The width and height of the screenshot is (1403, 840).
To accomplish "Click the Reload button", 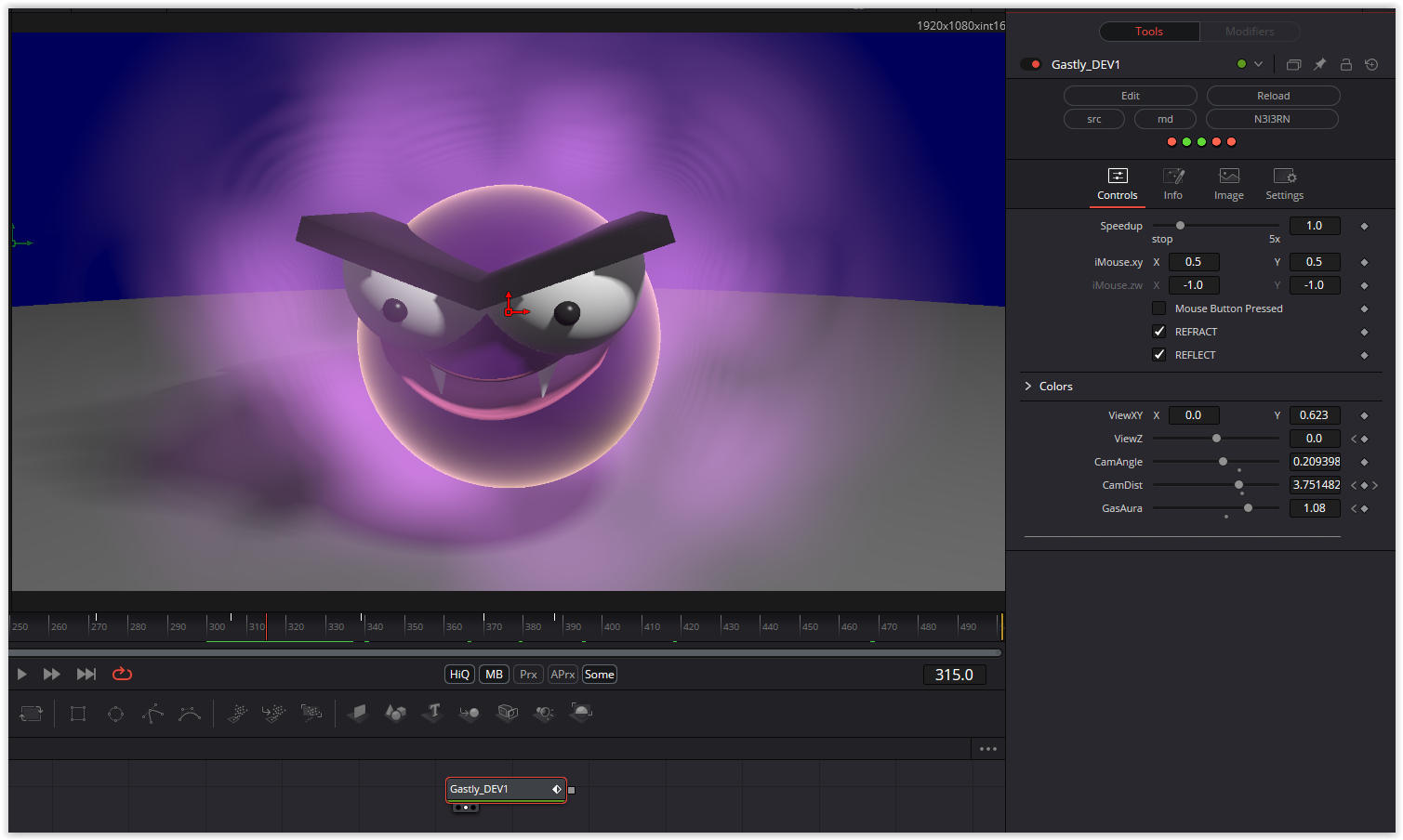I will 1274,96.
